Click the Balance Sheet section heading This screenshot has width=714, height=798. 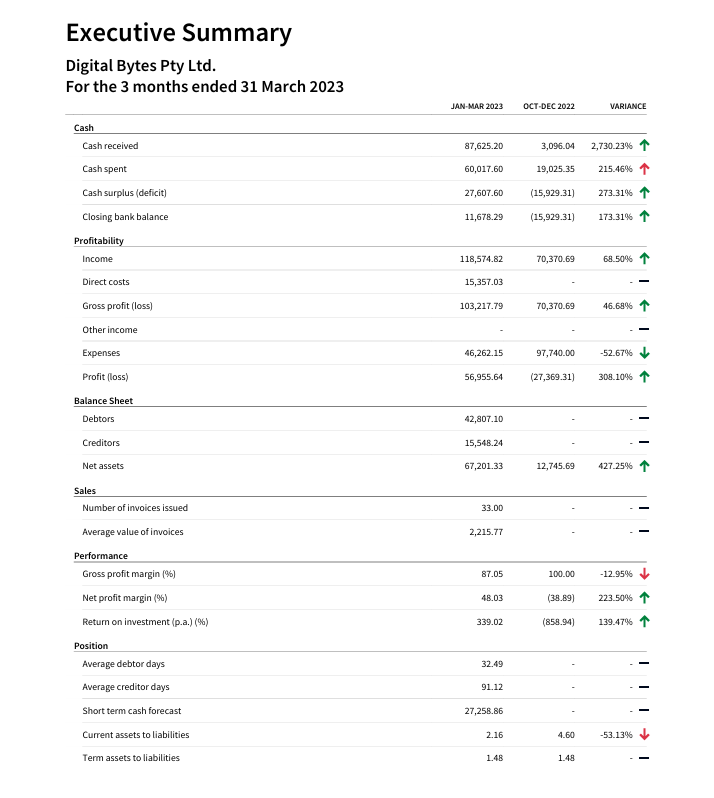[103, 401]
